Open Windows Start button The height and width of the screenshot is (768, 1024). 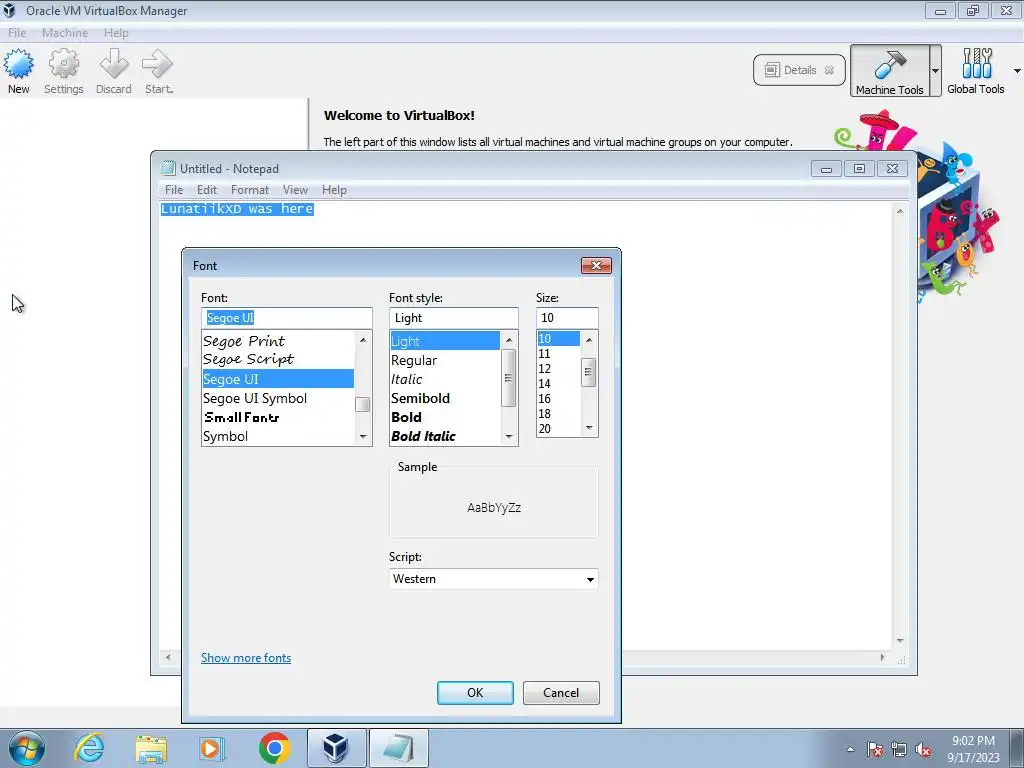coord(27,748)
